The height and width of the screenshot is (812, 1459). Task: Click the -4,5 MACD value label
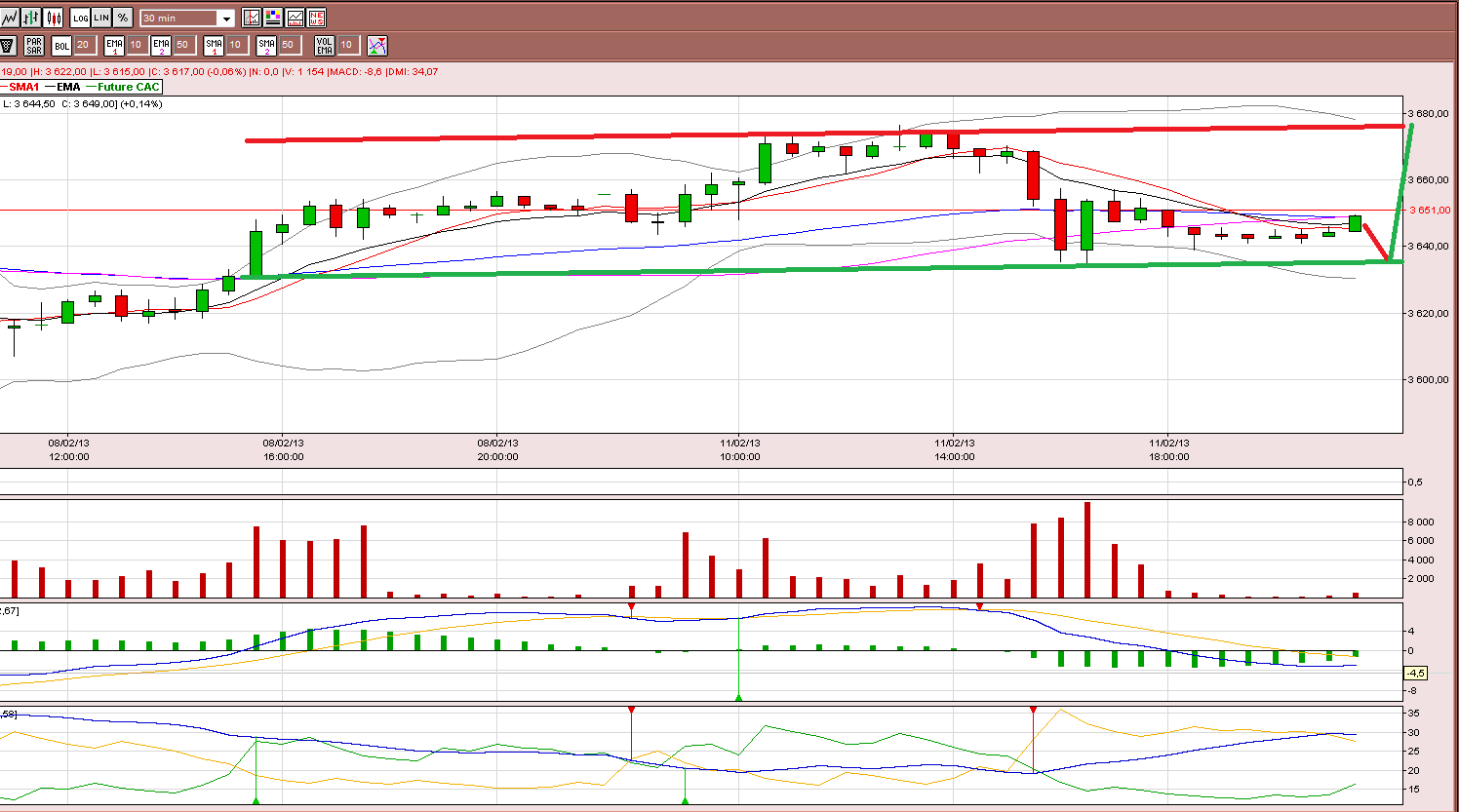1415,673
